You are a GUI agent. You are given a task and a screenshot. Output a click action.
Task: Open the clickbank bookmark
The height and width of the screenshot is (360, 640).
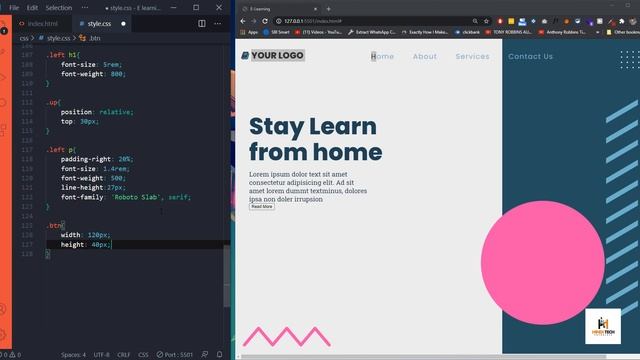tap(467, 32)
